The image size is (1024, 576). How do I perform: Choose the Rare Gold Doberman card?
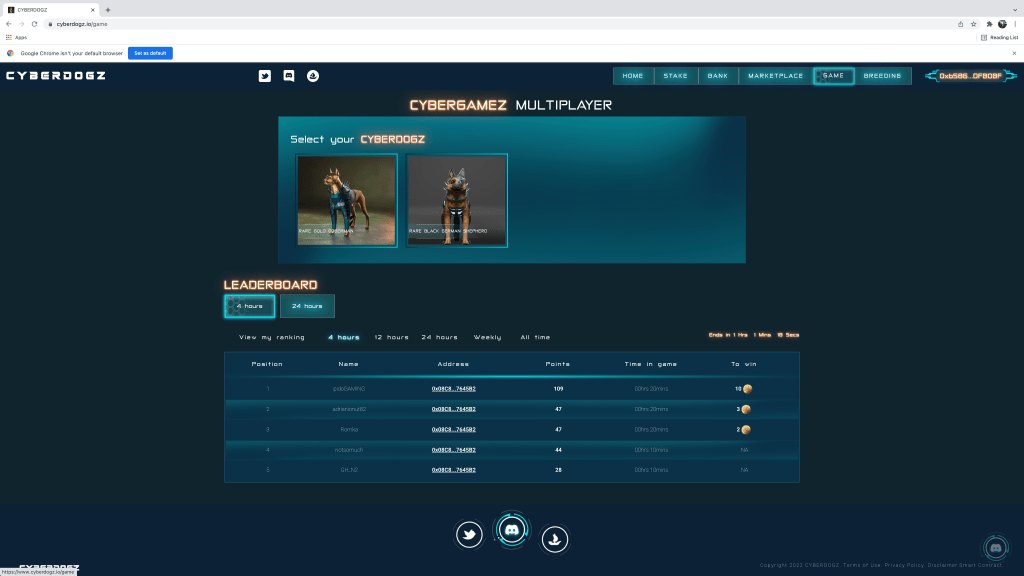[x=347, y=200]
